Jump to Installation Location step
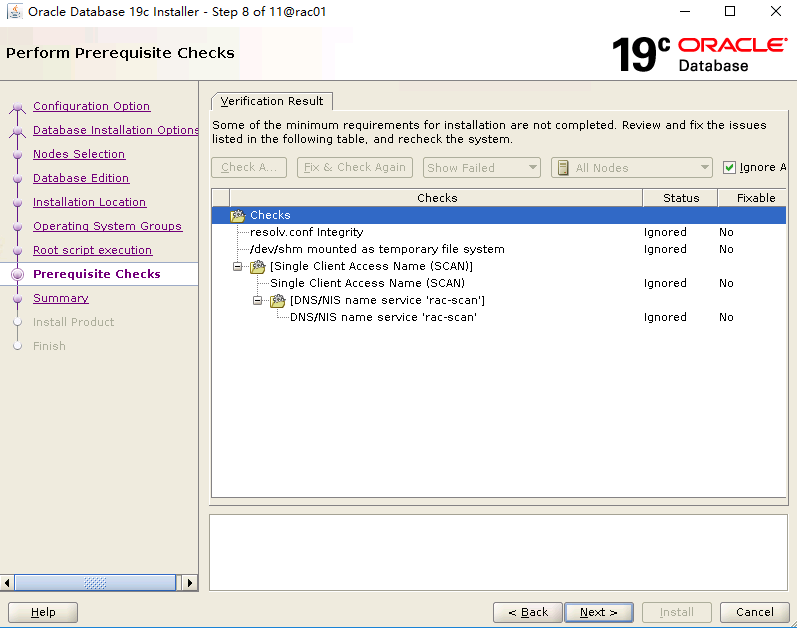This screenshot has height=628, width=797. (x=89, y=202)
